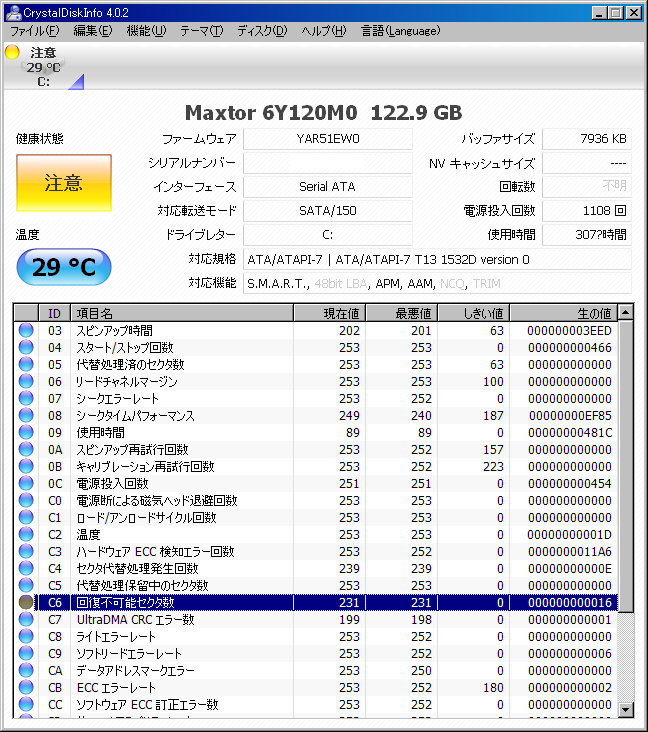
Task: Click the status orb of row C1 ロード/アンロードサイクル回数
Action: [x=26, y=517]
